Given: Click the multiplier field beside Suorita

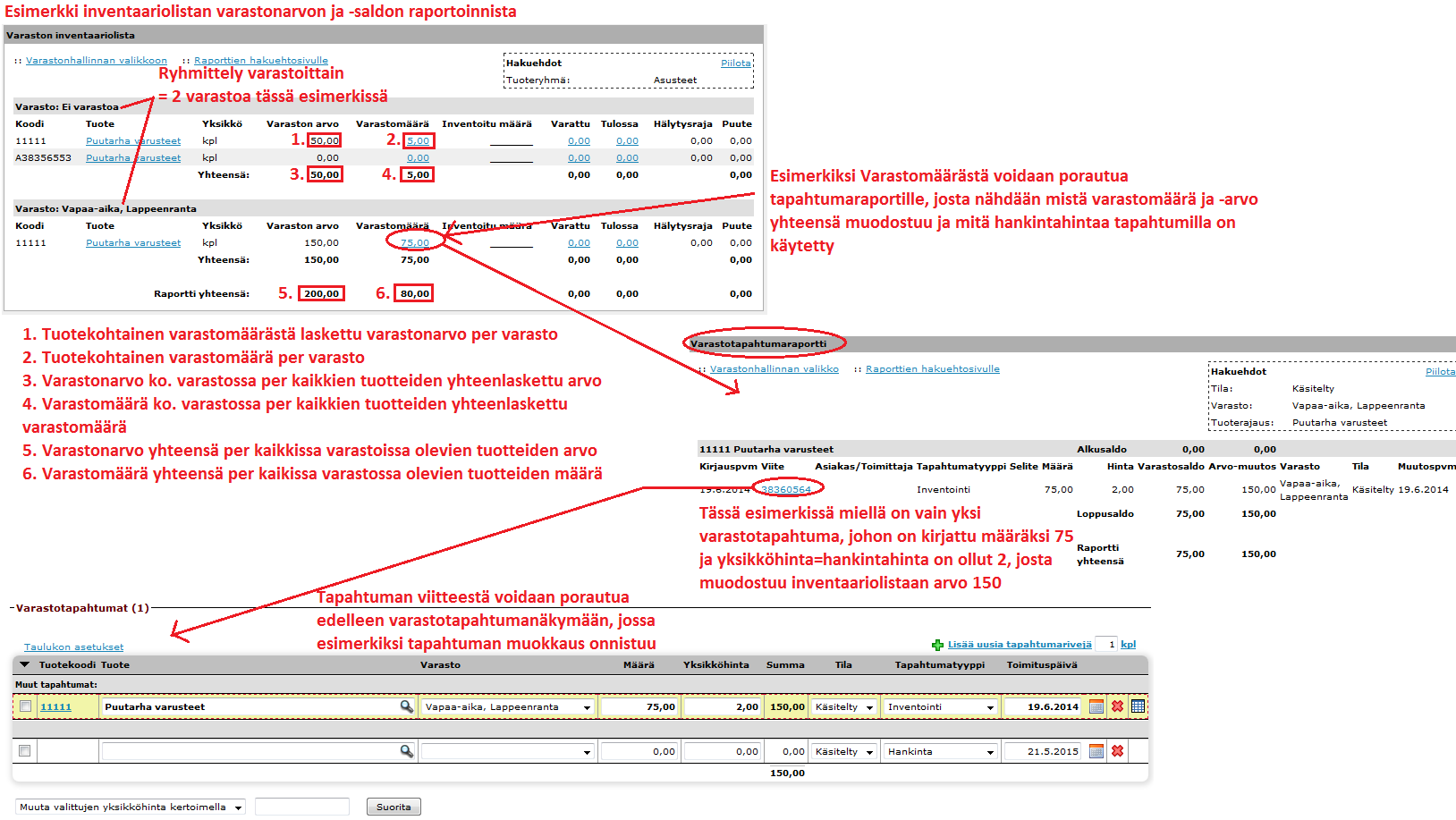Looking at the screenshot, I should click(x=302, y=807).
